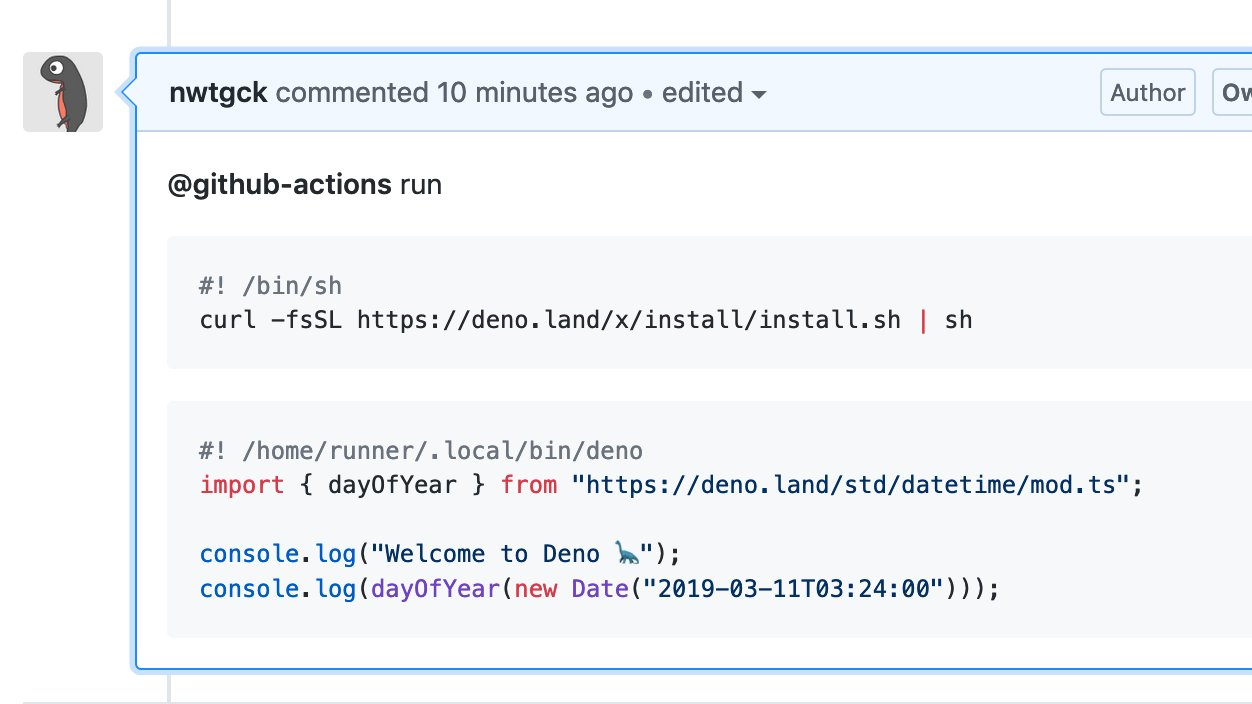Click the 'Welcome to Deno' console.log line
1252x704 pixels.
click(x=439, y=553)
